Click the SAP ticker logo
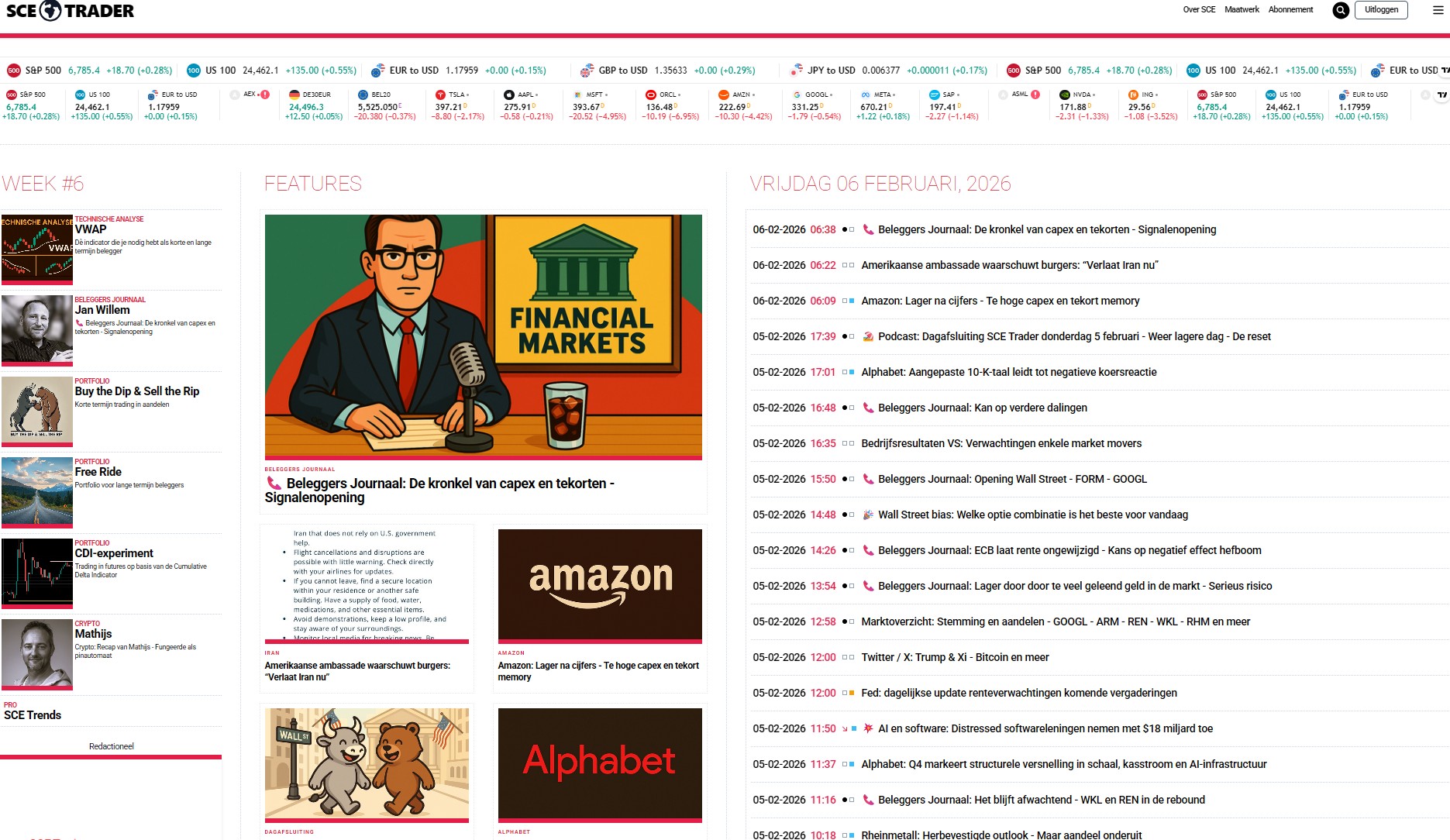 [x=935, y=95]
